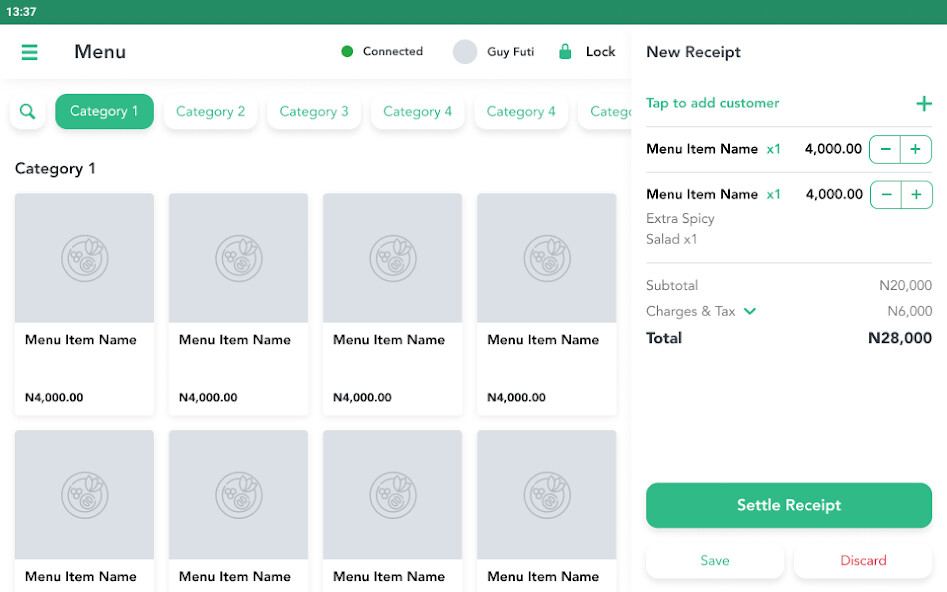Expand the Charges & Tax chevron
This screenshot has height=592, width=947.
click(750, 311)
